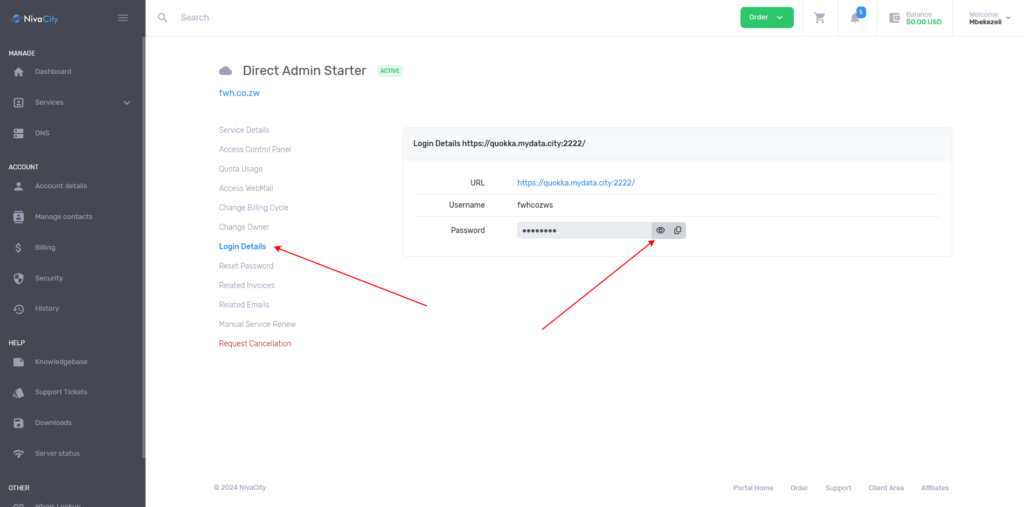Select Related Invoices
Screen dimensions: 1024x507
click(x=246, y=286)
